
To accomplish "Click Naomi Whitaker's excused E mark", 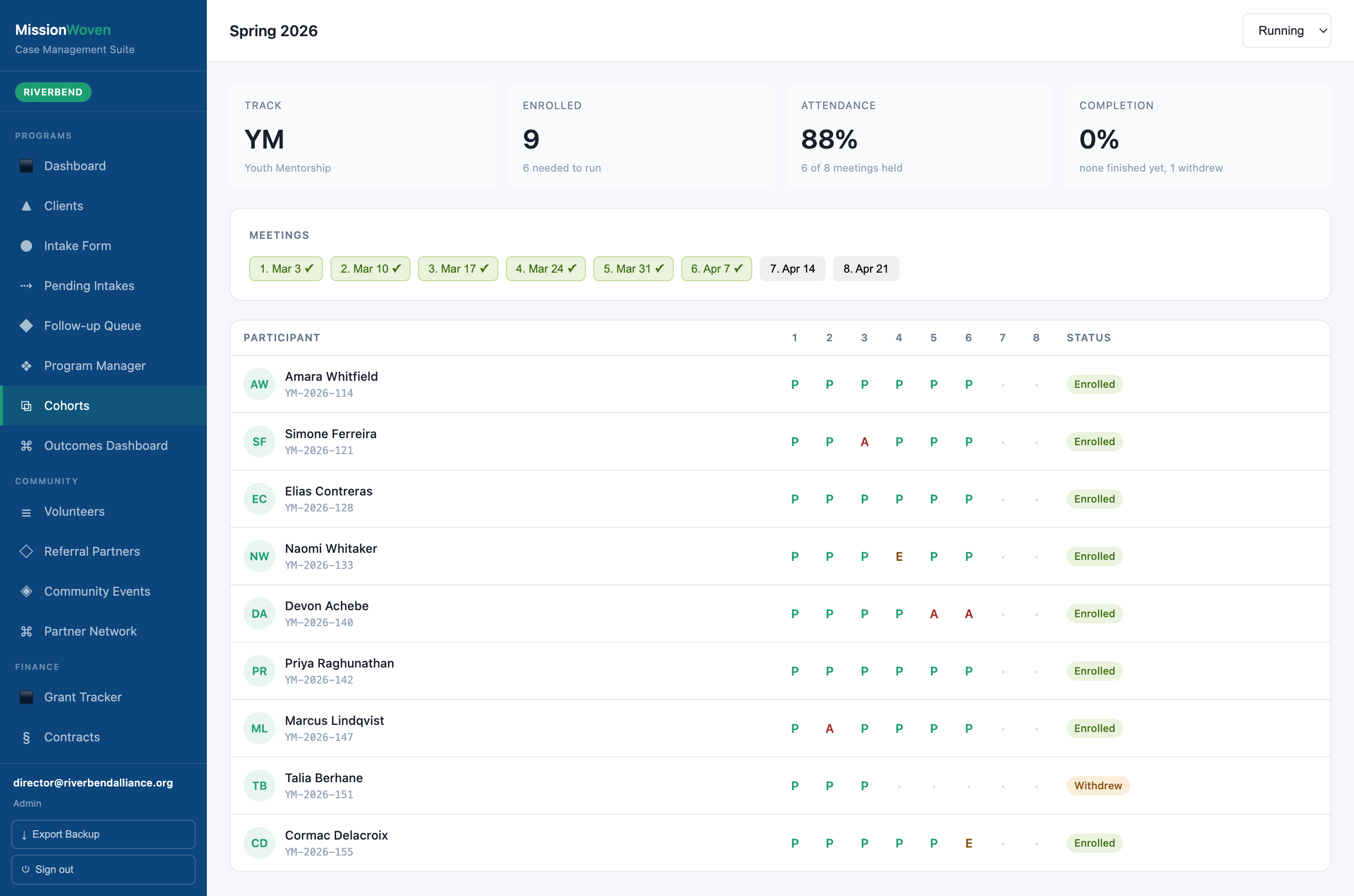I will 899,557.
